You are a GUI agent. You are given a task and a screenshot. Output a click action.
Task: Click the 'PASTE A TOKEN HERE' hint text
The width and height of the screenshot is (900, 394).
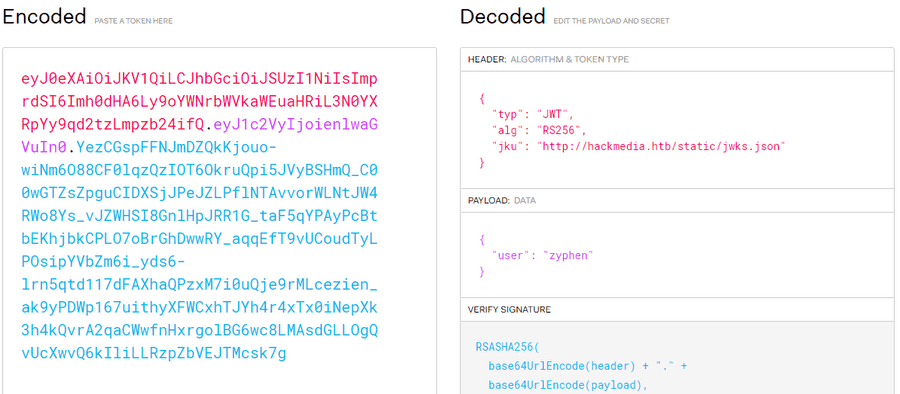click(x=133, y=21)
